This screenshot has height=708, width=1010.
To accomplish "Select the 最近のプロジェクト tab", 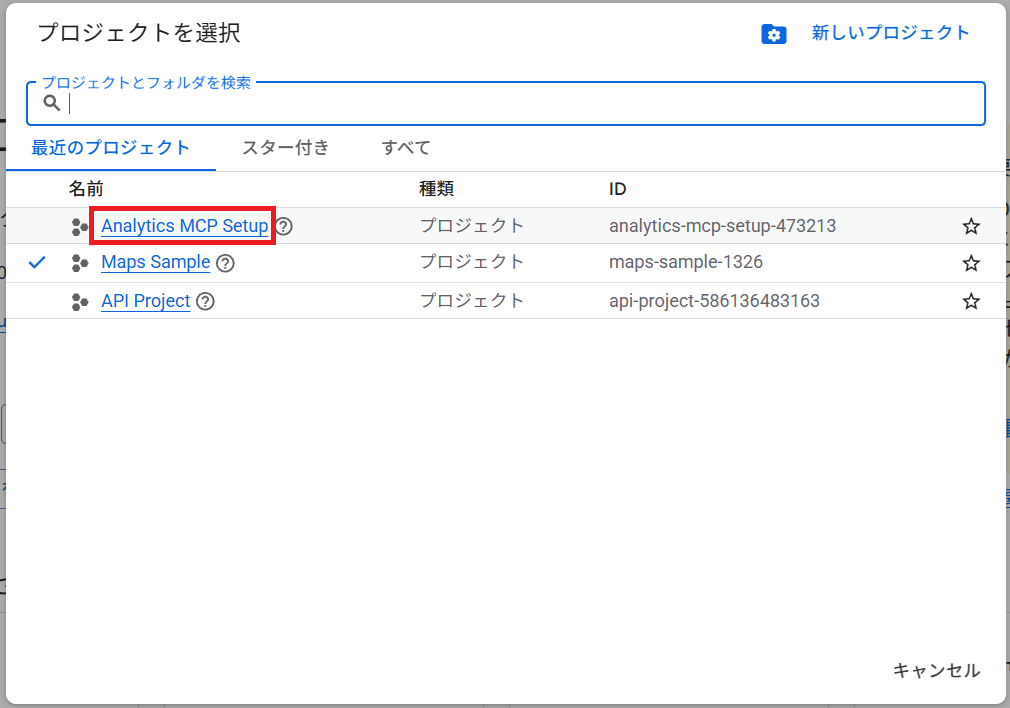I will click(x=110, y=148).
